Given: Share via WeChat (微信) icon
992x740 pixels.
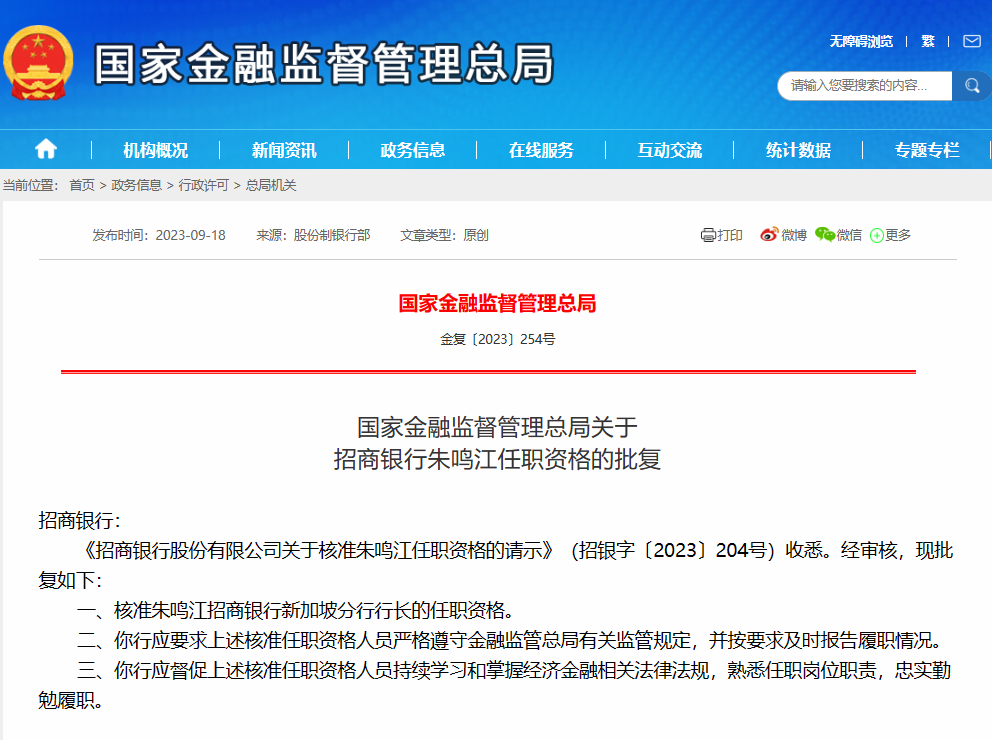Looking at the screenshot, I should (x=825, y=235).
